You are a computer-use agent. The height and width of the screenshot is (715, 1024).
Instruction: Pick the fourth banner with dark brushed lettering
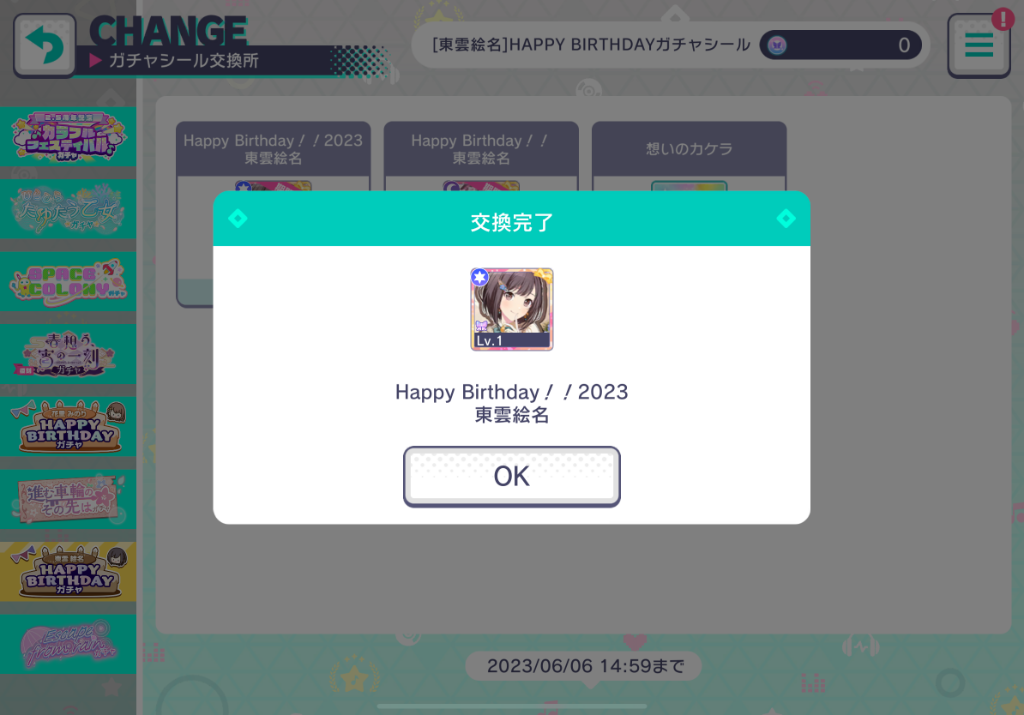coord(68,354)
